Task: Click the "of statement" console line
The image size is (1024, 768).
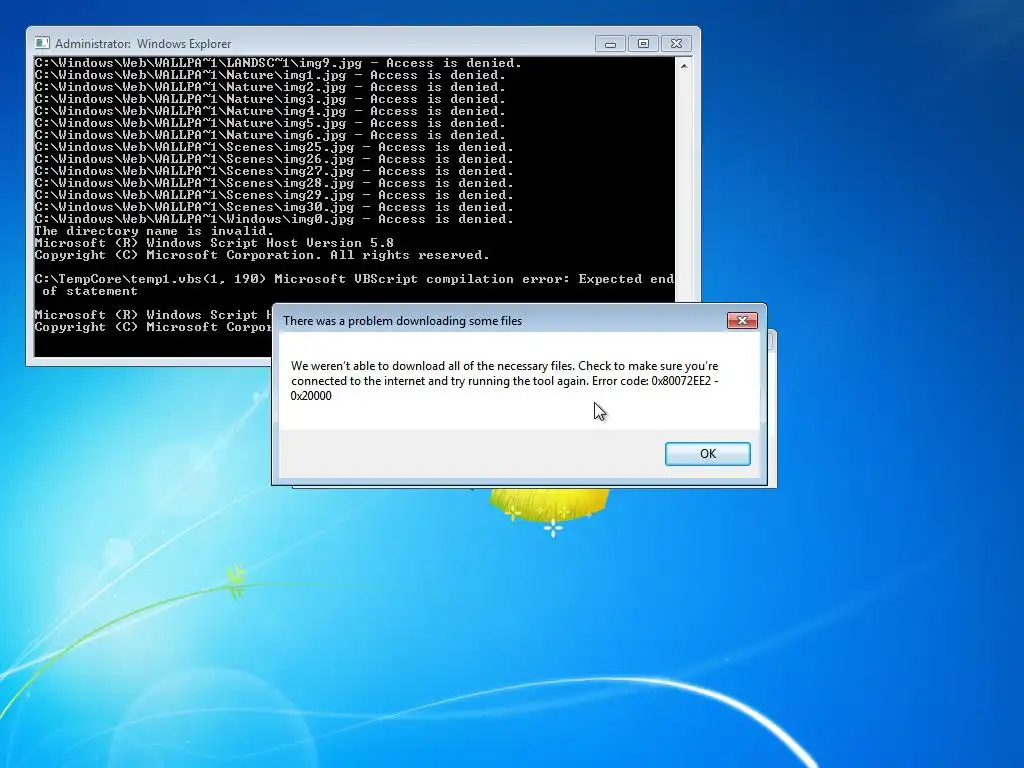Action: (90, 291)
